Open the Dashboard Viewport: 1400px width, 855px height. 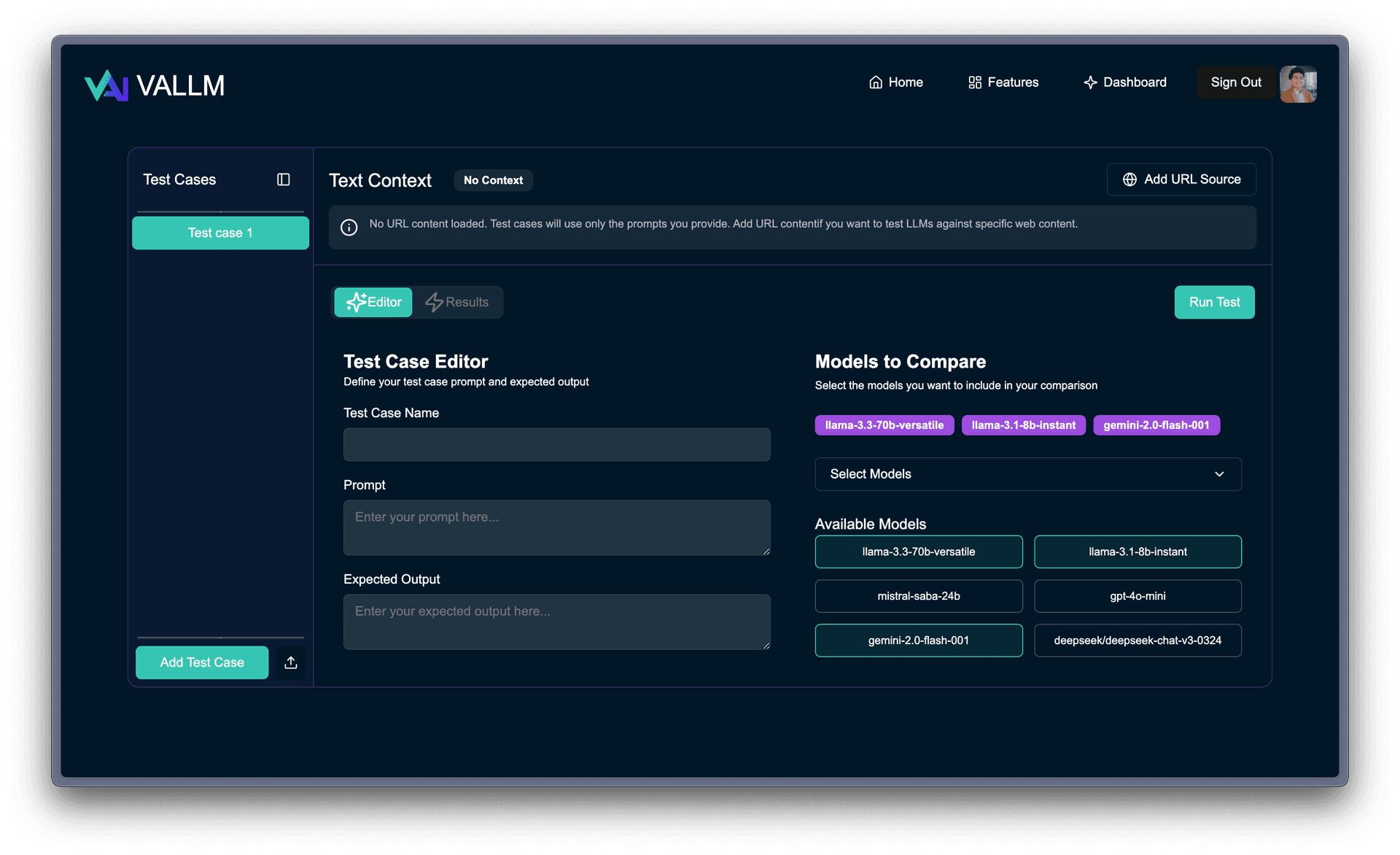pyautogui.click(x=1124, y=82)
